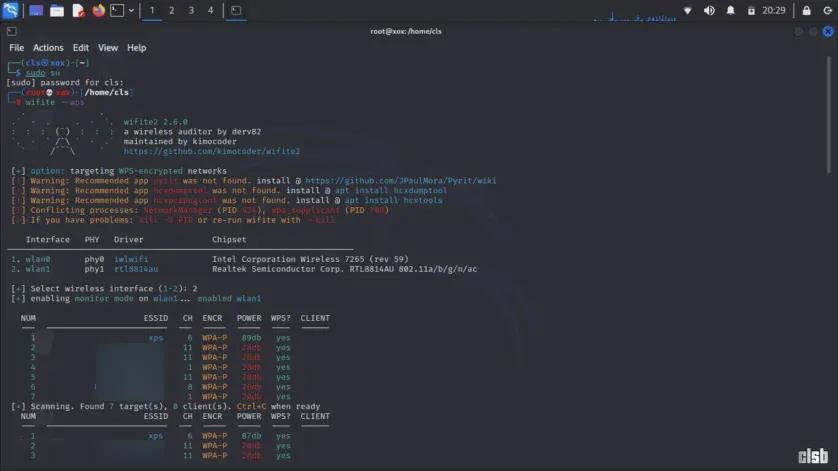Click 'Ctrl+C' text in scanning line
838x471 pixels.
251,406
